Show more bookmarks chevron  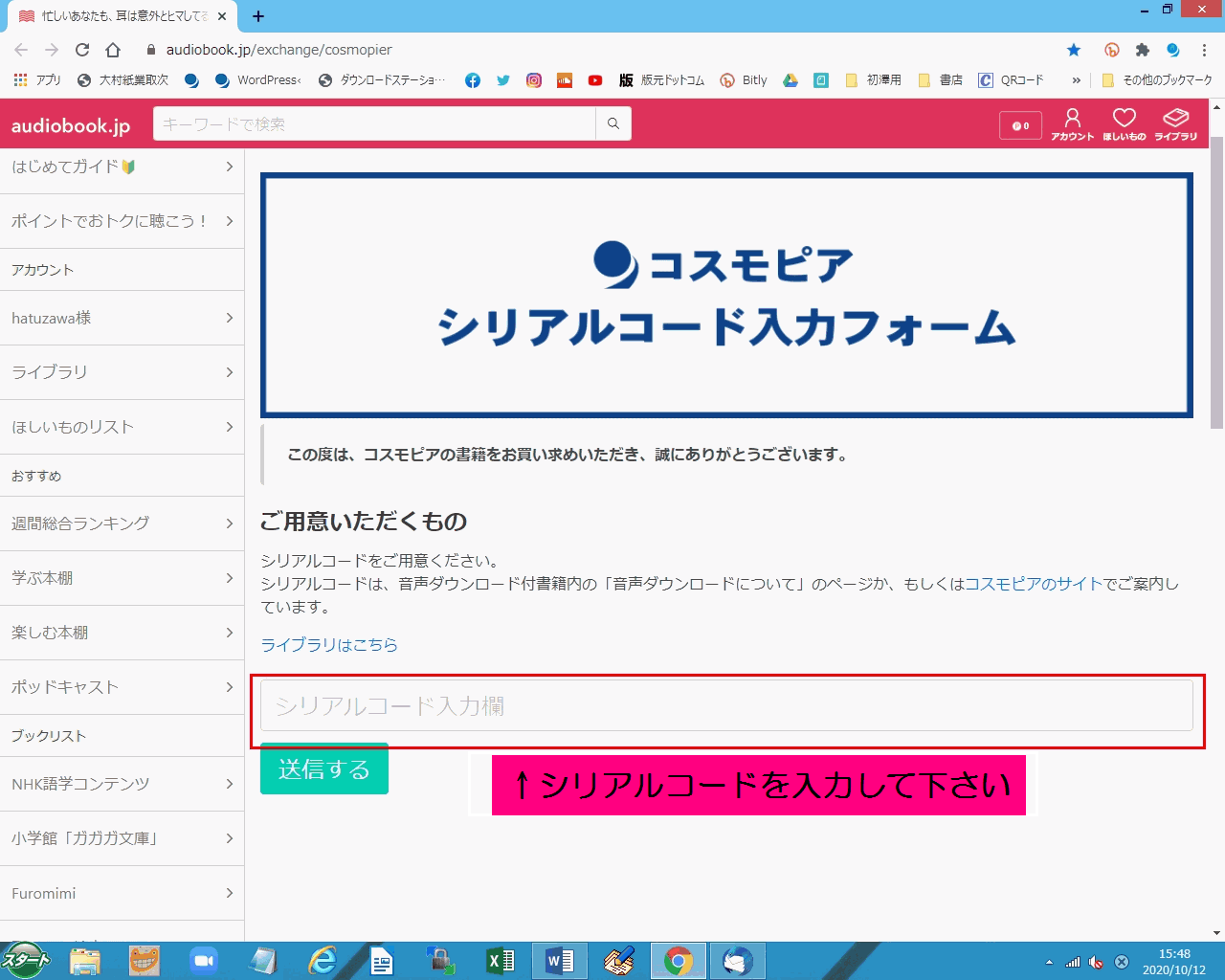(x=1077, y=80)
